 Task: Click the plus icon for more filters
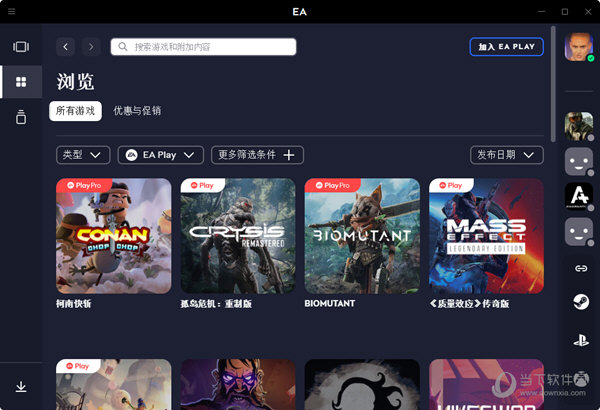[289, 155]
